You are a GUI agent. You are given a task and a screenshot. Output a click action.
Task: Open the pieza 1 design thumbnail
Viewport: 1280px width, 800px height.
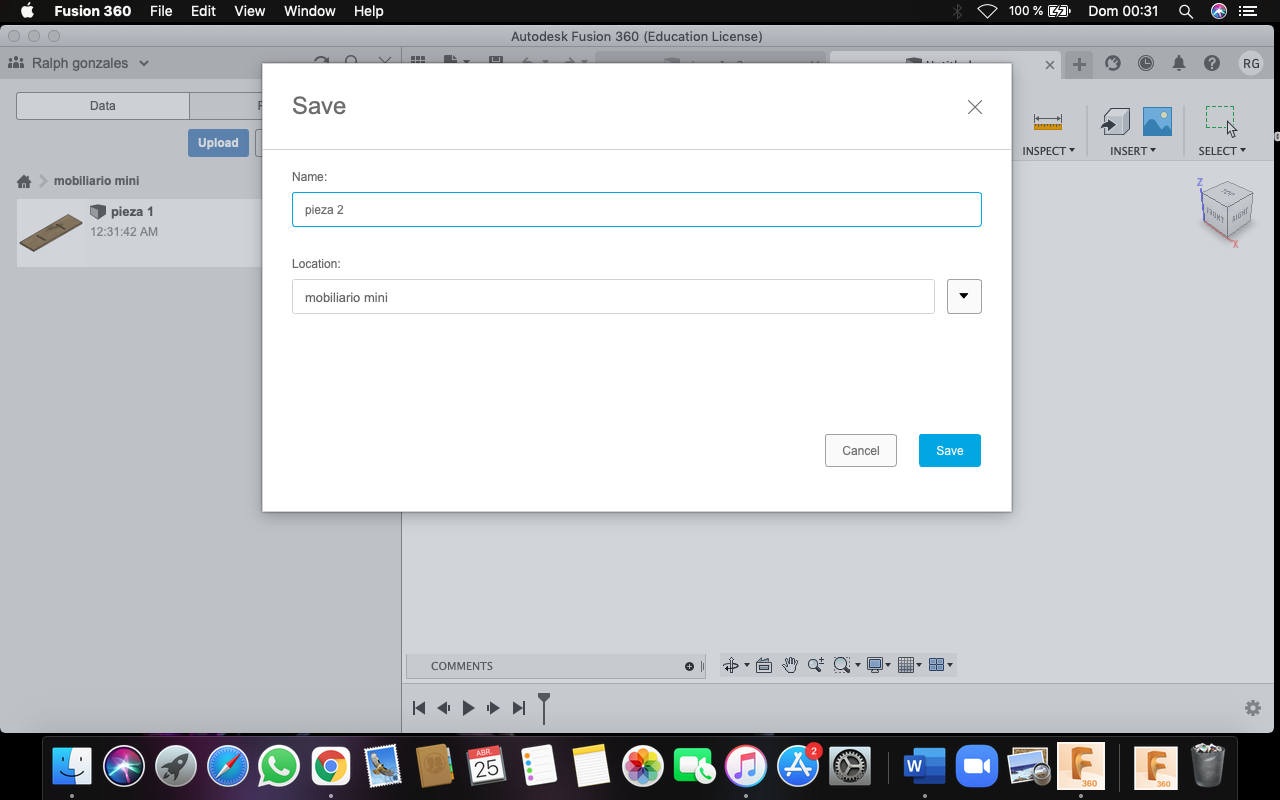[x=51, y=232]
